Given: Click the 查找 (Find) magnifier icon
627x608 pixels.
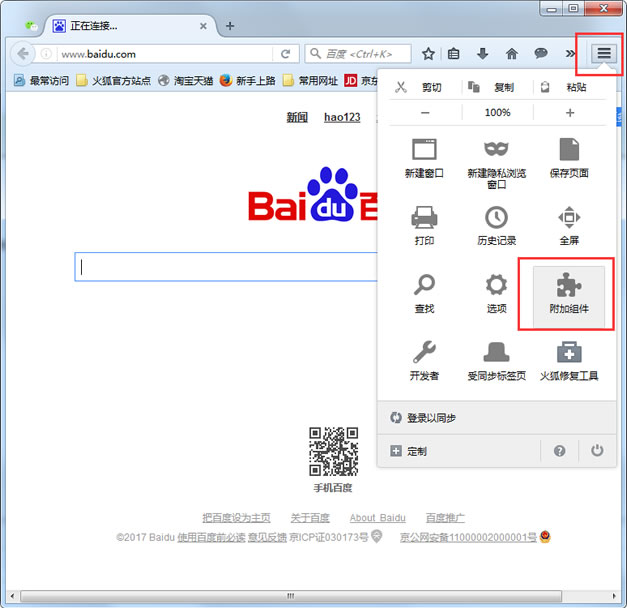Looking at the screenshot, I should pyautogui.click(x=424, y=286).
